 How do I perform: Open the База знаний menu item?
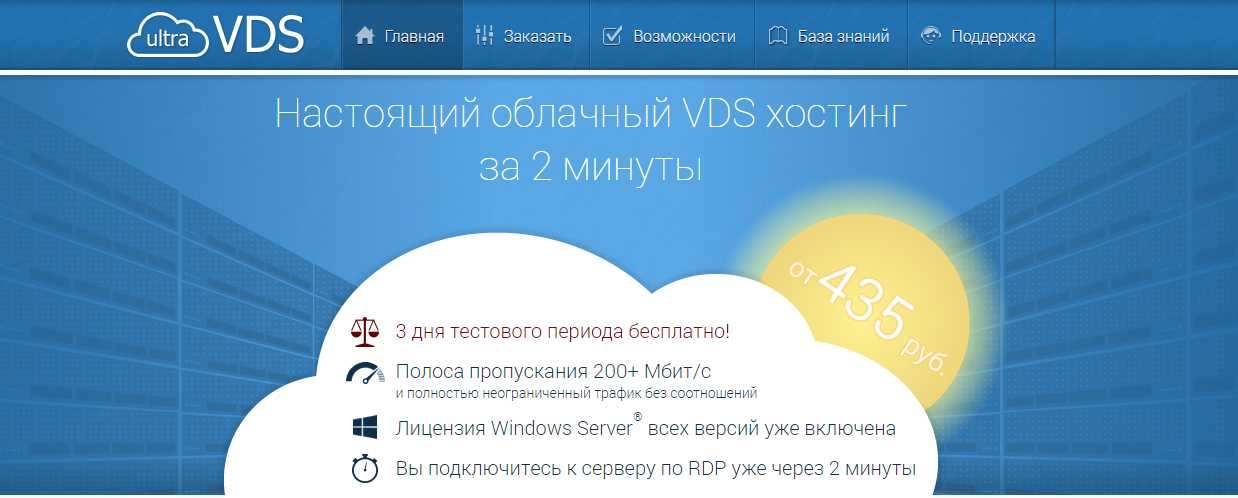click(x=830, y=36)
